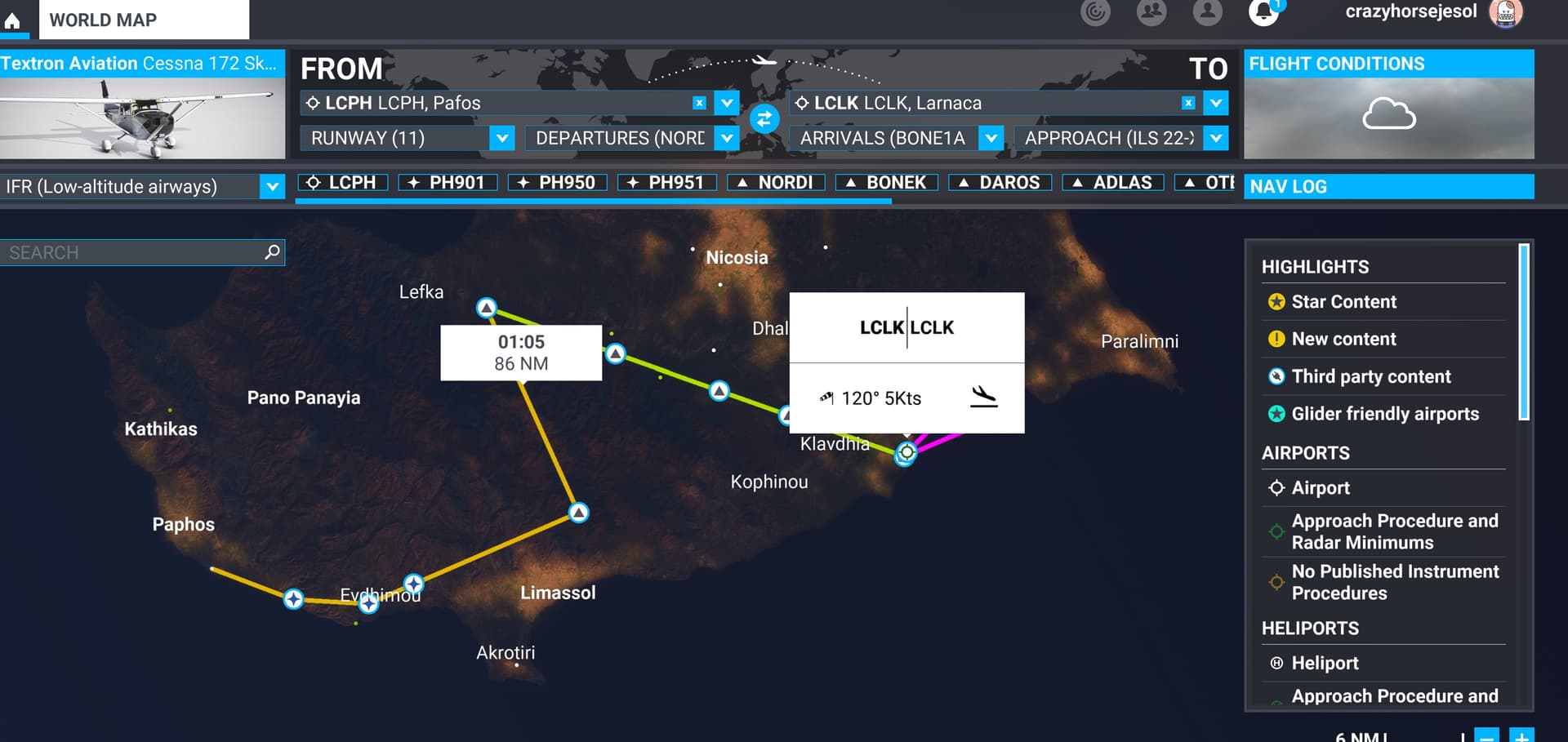Click the Nicosia city label
Viewport: 1568px width, 742px height.
737,258
